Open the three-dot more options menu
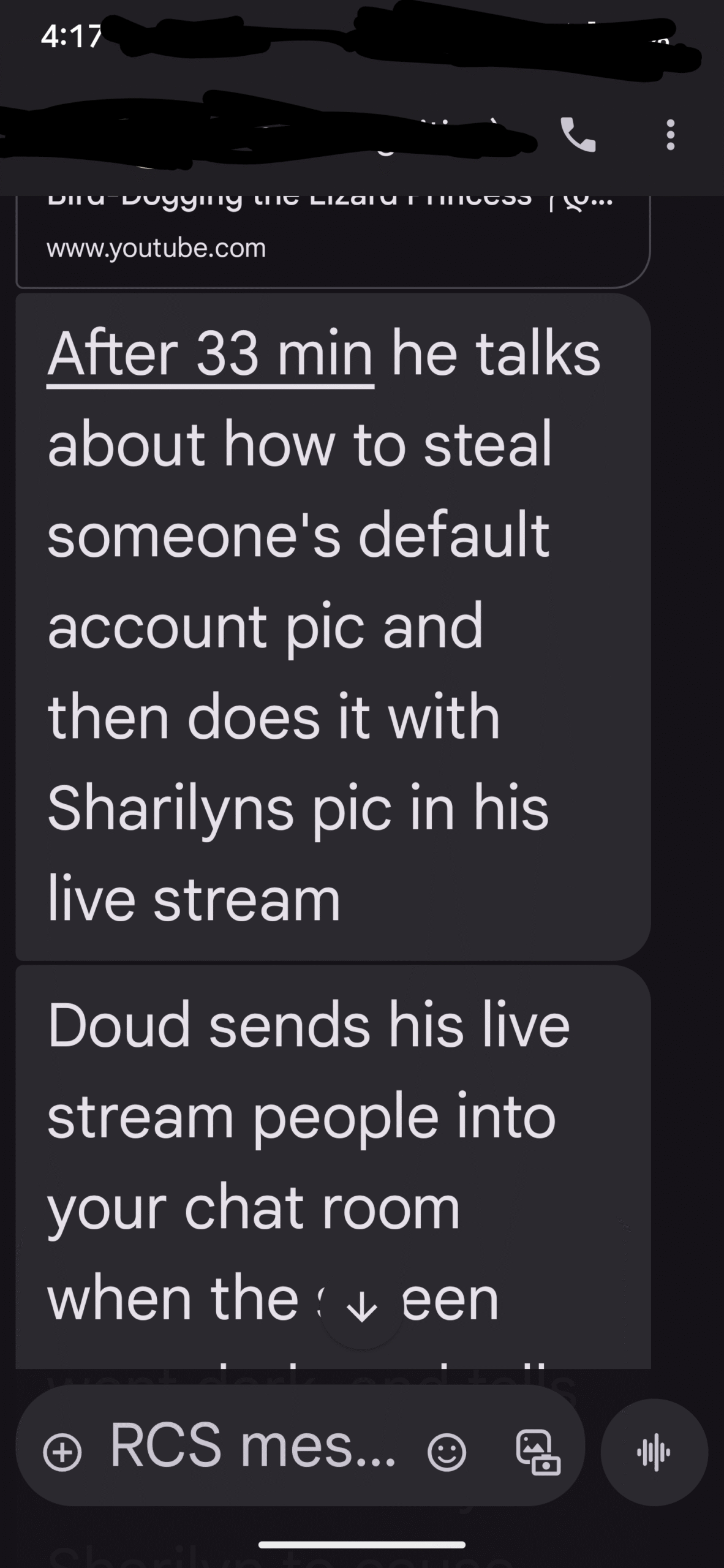Screen dimensions: 724x1568 [671, 135]
